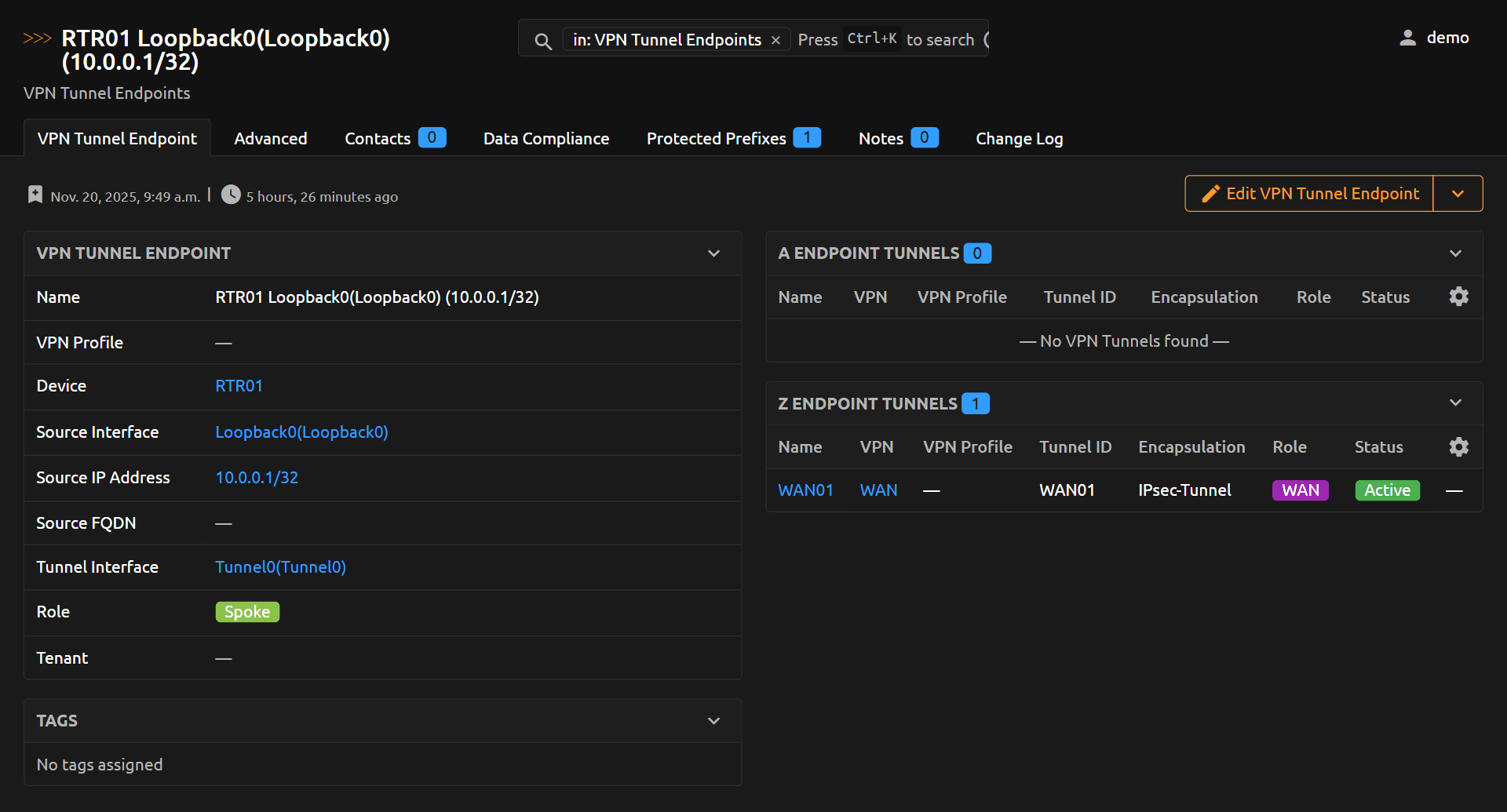This screenshot has width=1507, height=812.
Task: Configure A Endpoint Tunnels table columns
Action: click(1458, 297)
